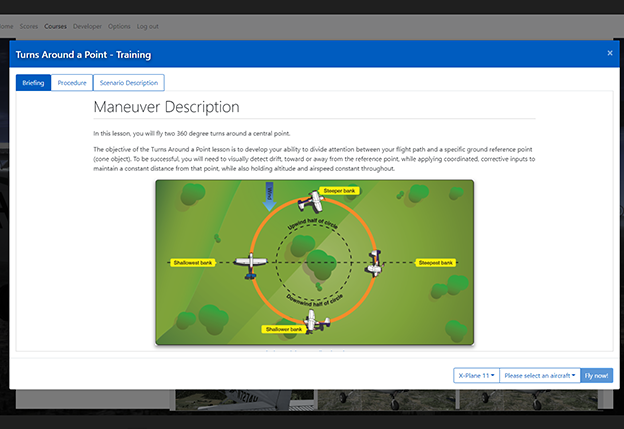
Task: Close the Turns Around a Point dialog
Action: (610, 53)
